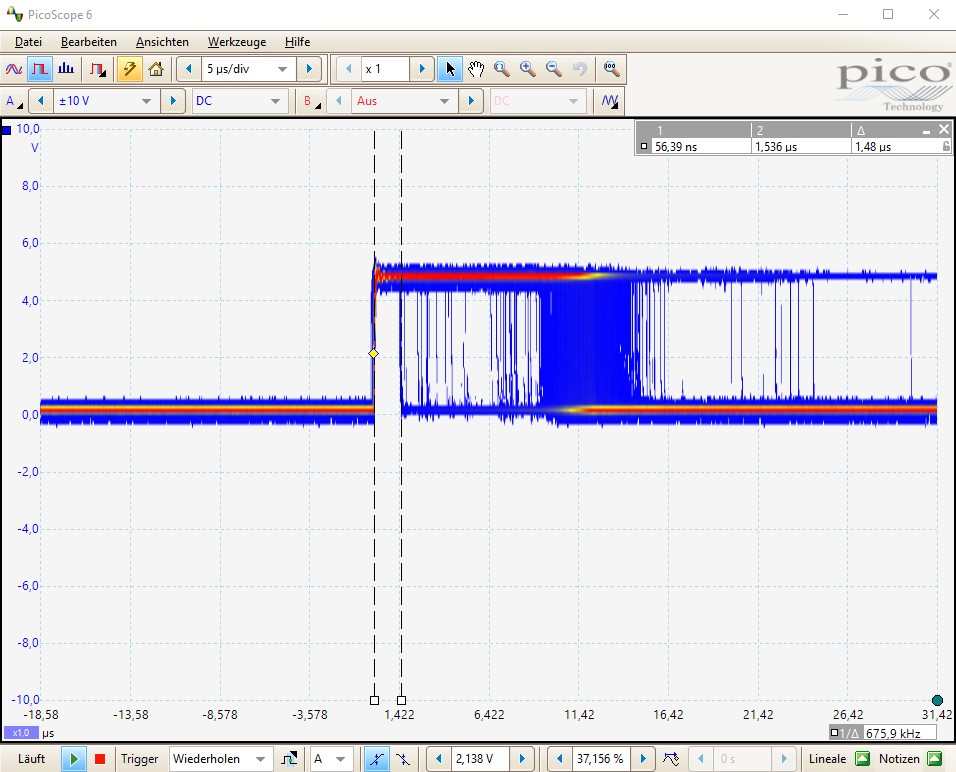Decrease trigger threshold 2,138 V

[x=438, y=759]
